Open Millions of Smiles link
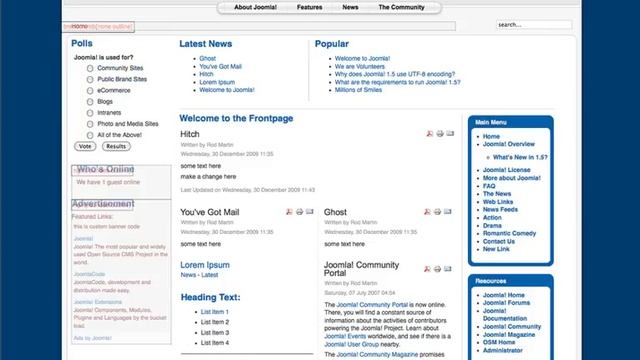 coord(358,90)
